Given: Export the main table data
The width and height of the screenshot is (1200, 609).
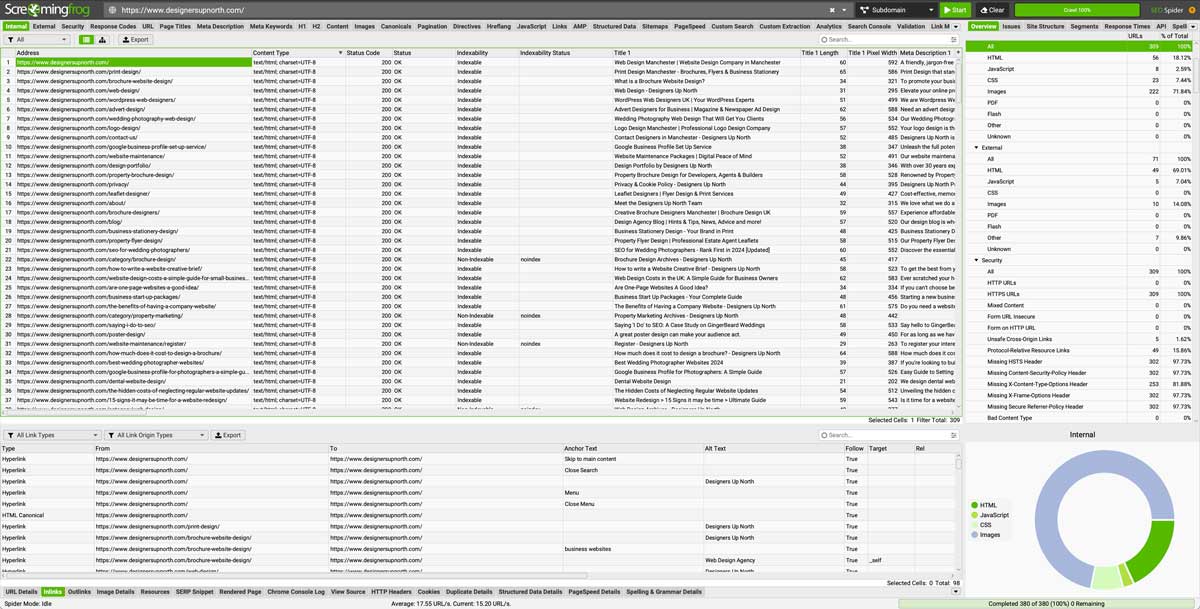Looking at the screenshot, I should click(x=136, y=40).
